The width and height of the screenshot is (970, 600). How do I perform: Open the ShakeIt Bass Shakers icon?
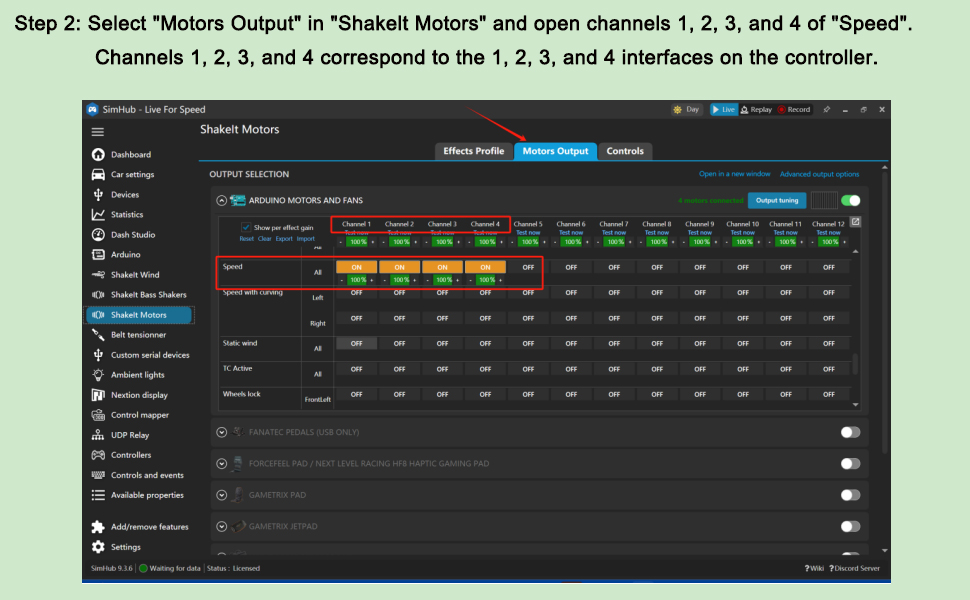(x=98, y=294)
